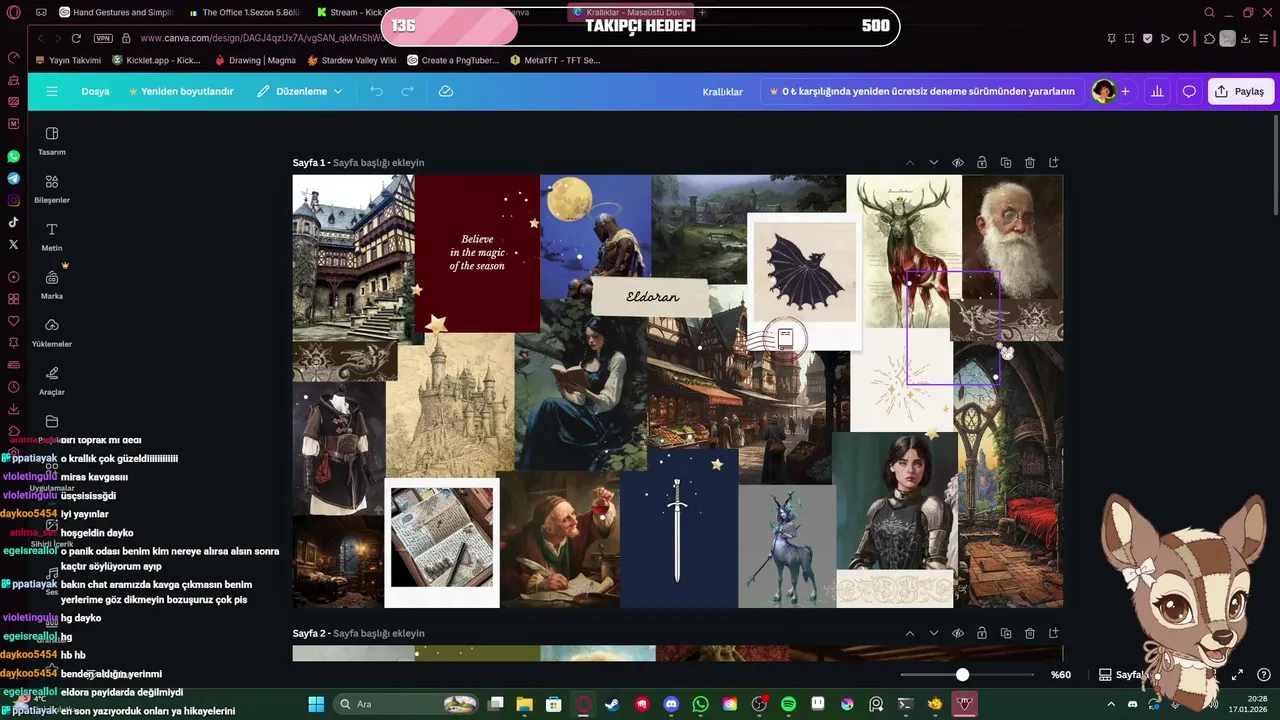The height and width of the screenshot is (720, 1280).
Task: Move Sayfa 1 up with chevron
Action: coord(910,162)
